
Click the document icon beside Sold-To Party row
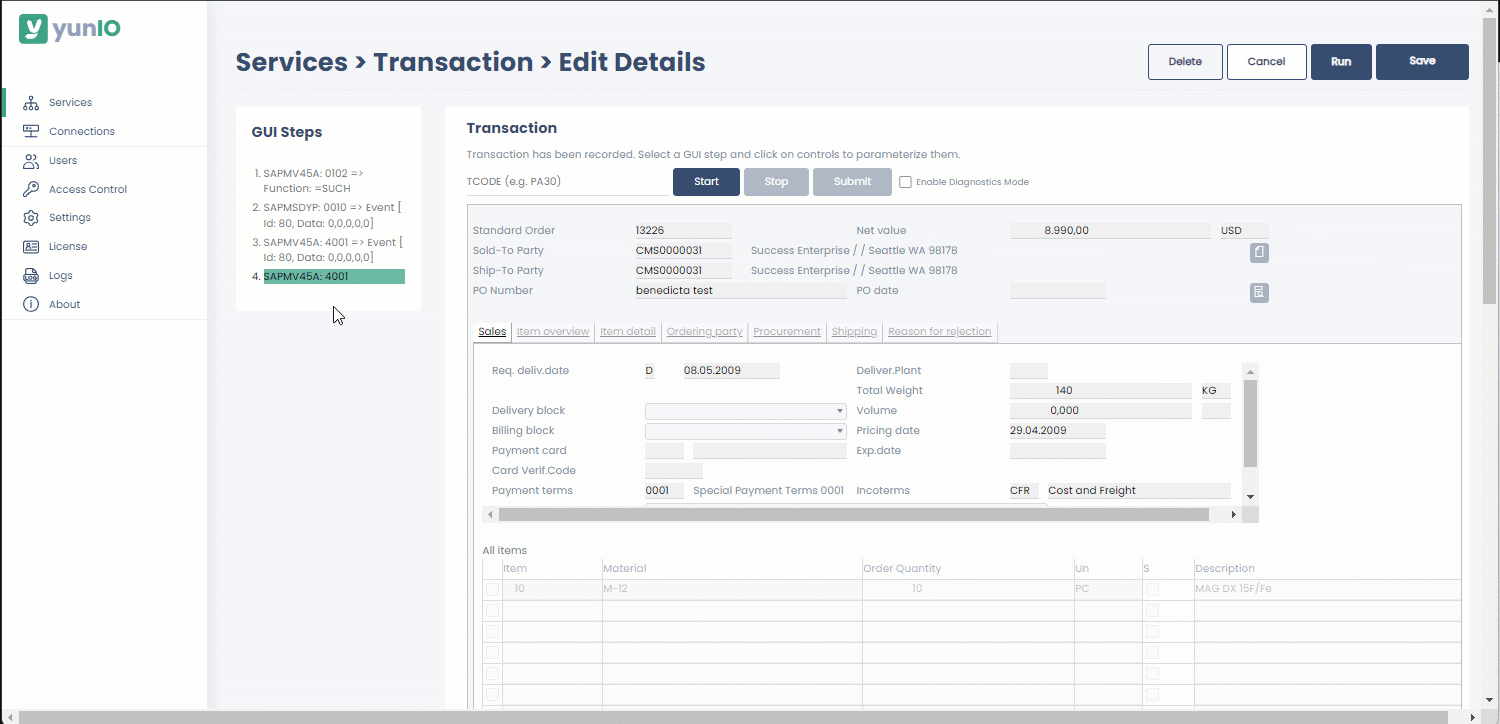(x=1259, y=253)
